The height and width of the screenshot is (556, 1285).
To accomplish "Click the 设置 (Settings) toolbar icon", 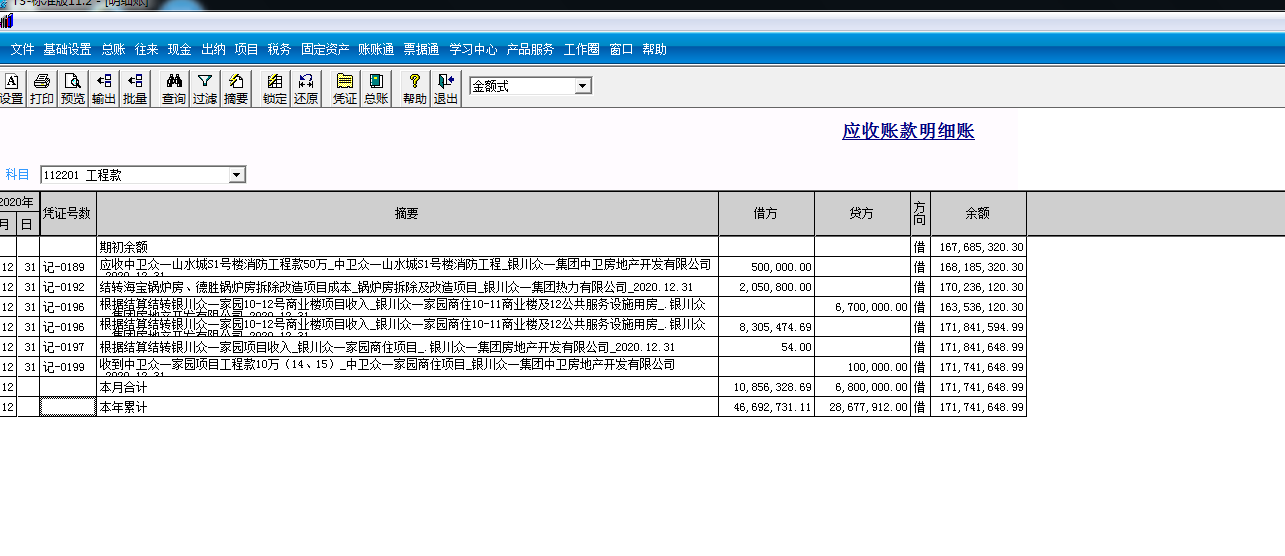I will point(12,89).
